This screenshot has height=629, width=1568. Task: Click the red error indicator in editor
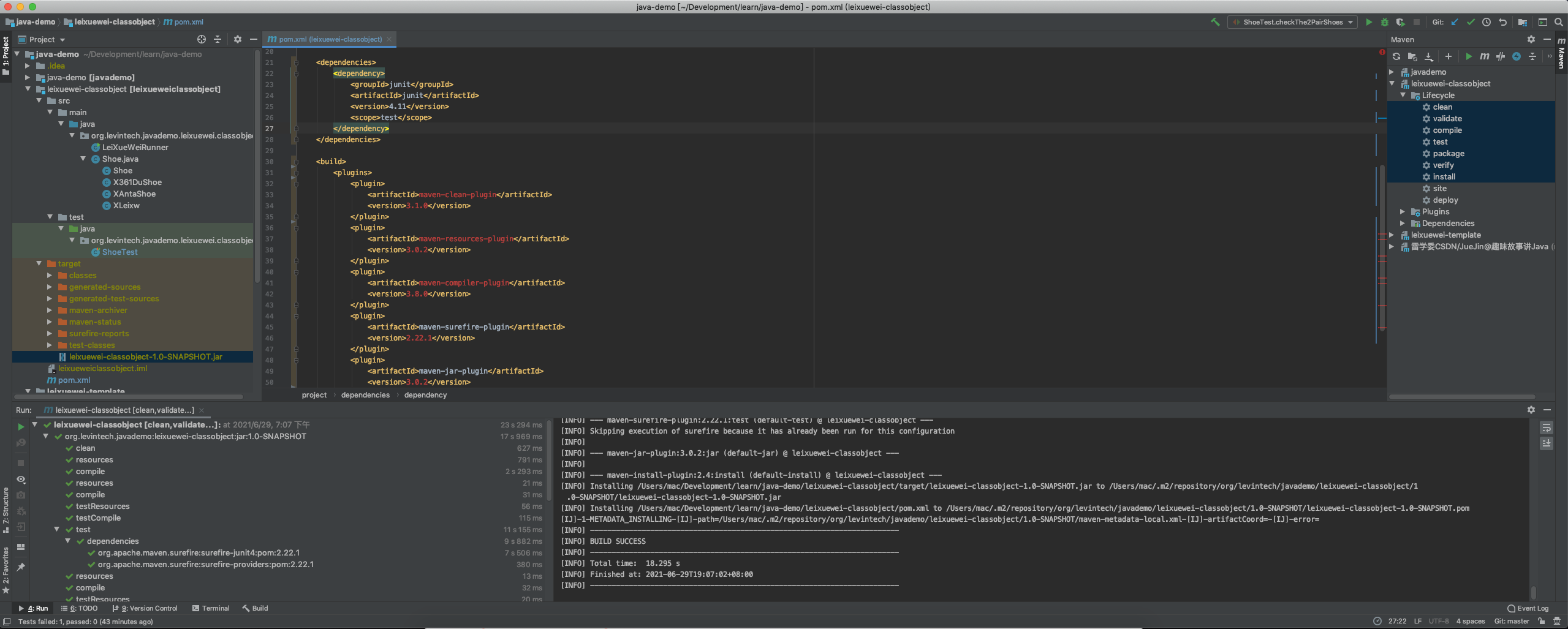pyautogui.click(x=1382, y=52)
